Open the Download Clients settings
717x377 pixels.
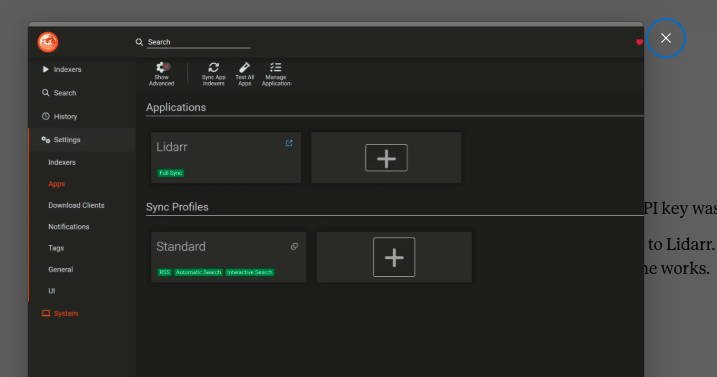(76, 205)
